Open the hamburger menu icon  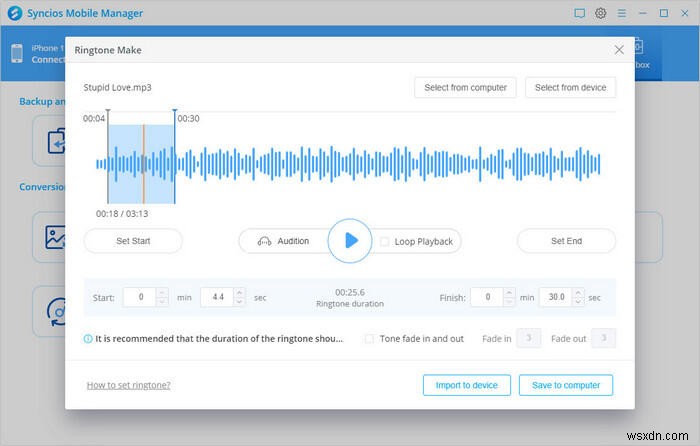(621, 13)
